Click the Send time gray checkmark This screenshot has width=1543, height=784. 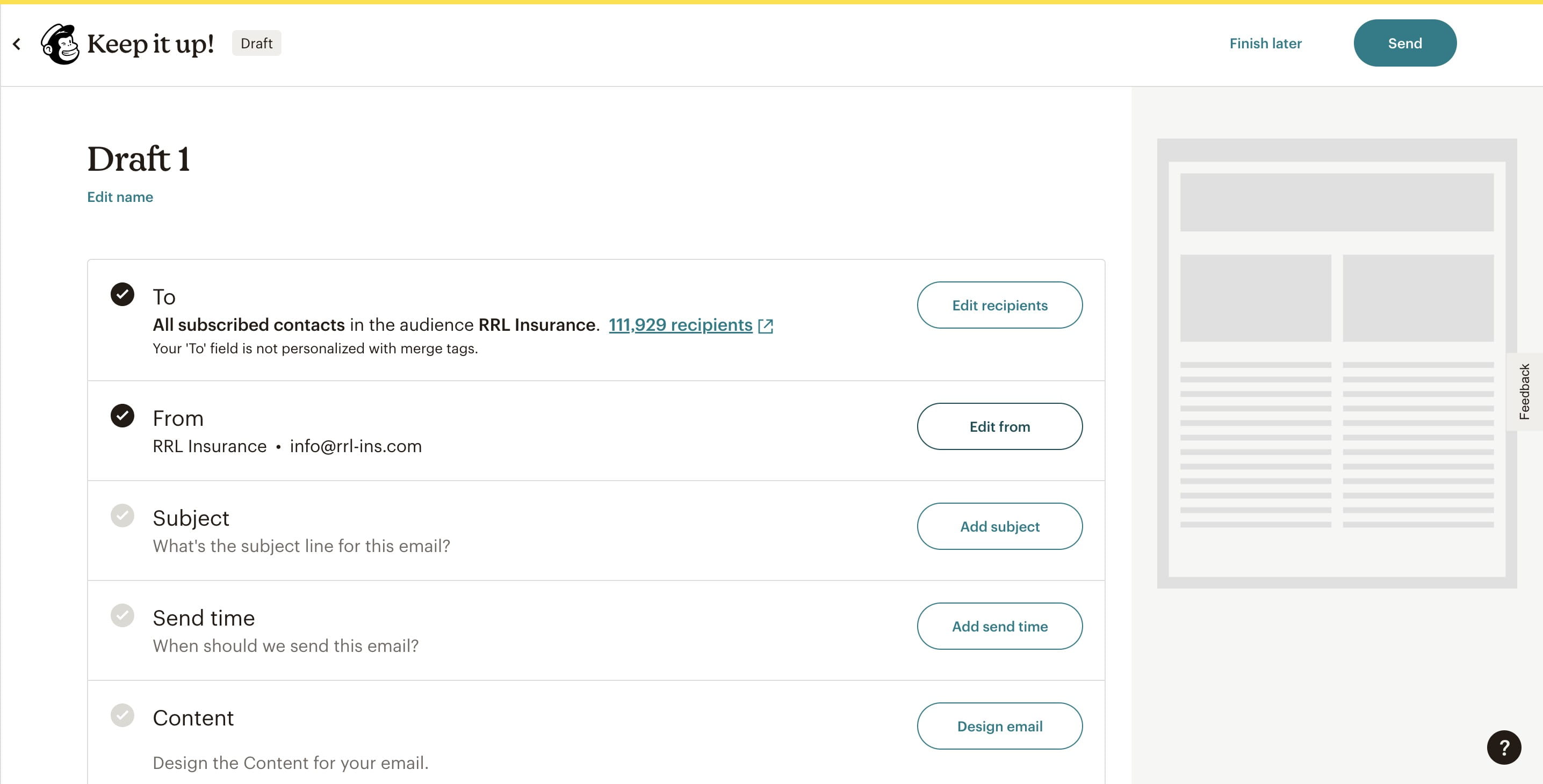point(122,615)
